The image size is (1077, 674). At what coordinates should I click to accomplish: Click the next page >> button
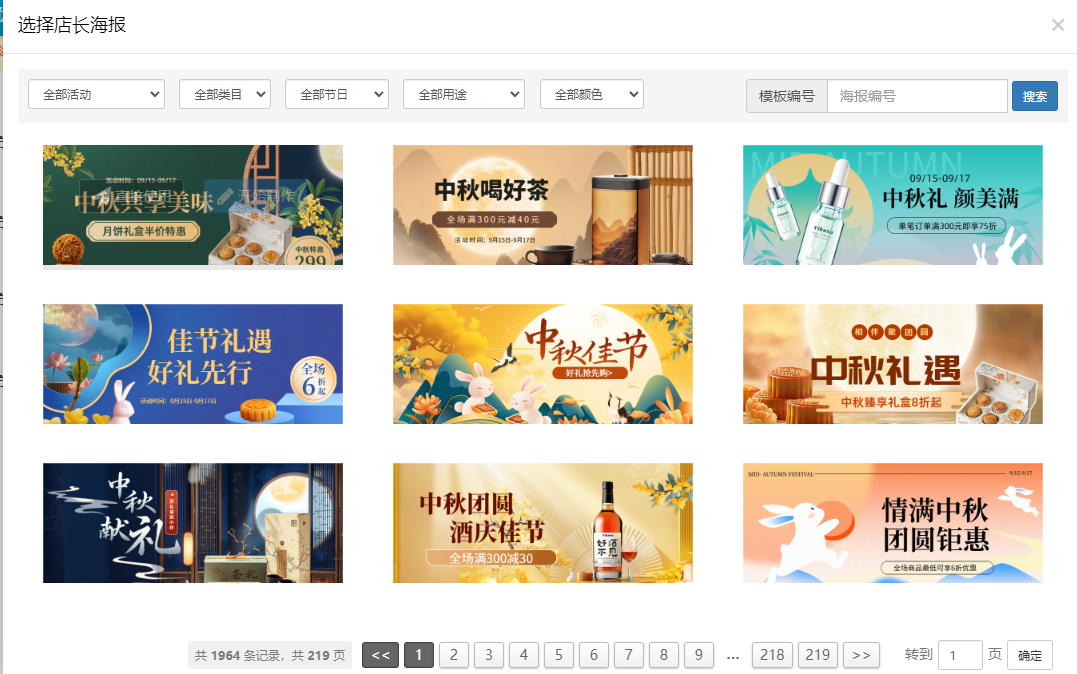[x=861, y=655]
